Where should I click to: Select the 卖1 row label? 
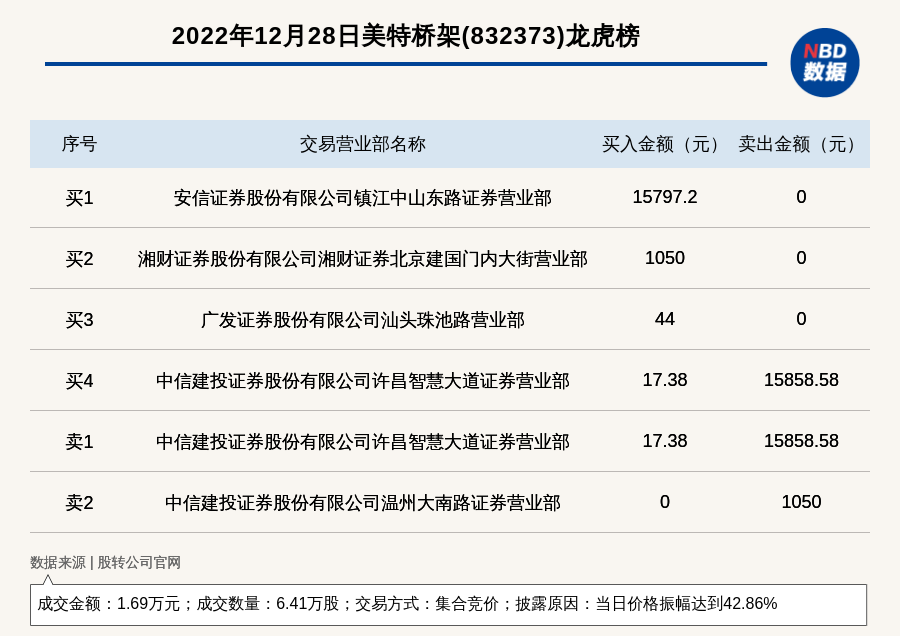click(79, 441)
